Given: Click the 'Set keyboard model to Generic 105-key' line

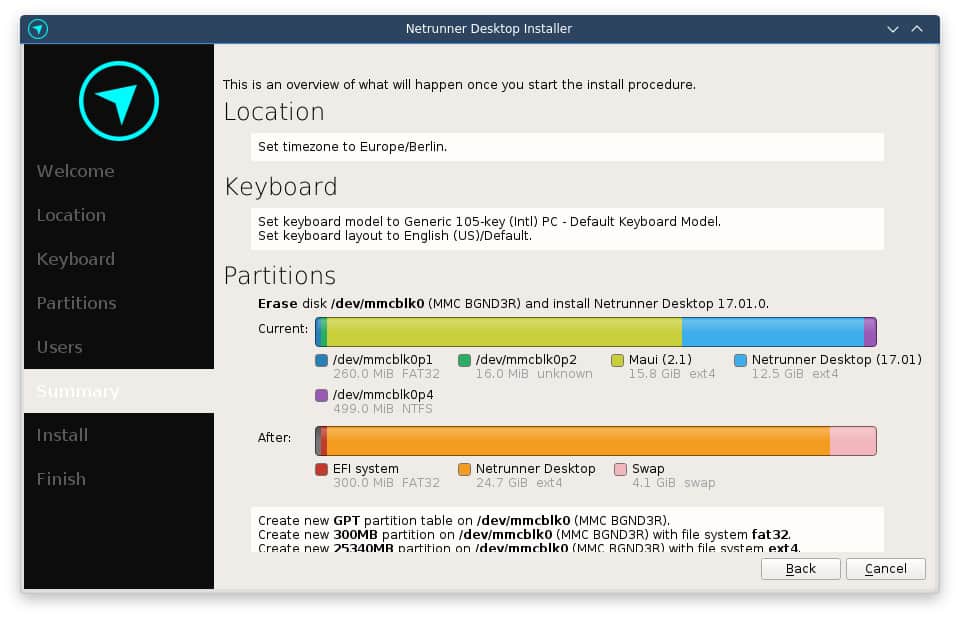Looking at the screenshot, I should tap(489, 222).
